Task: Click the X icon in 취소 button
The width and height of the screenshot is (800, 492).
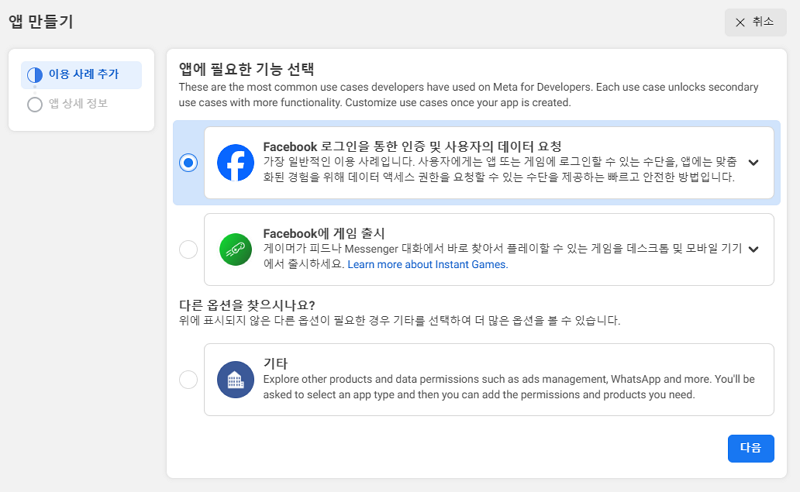Action: 740,22
